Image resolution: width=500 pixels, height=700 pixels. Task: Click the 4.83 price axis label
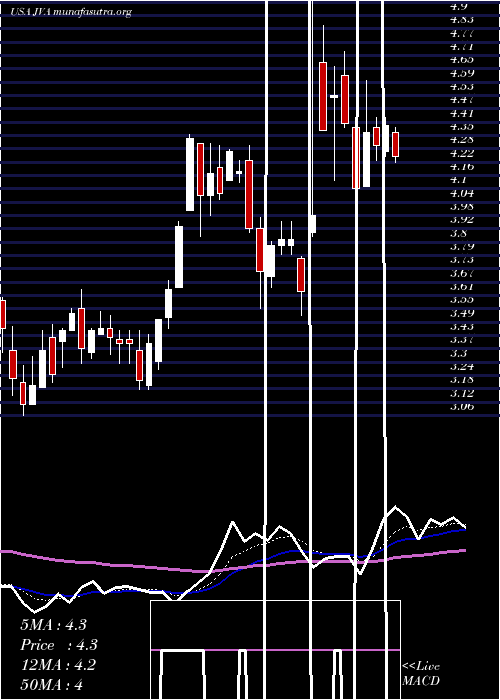coord(462,20)
